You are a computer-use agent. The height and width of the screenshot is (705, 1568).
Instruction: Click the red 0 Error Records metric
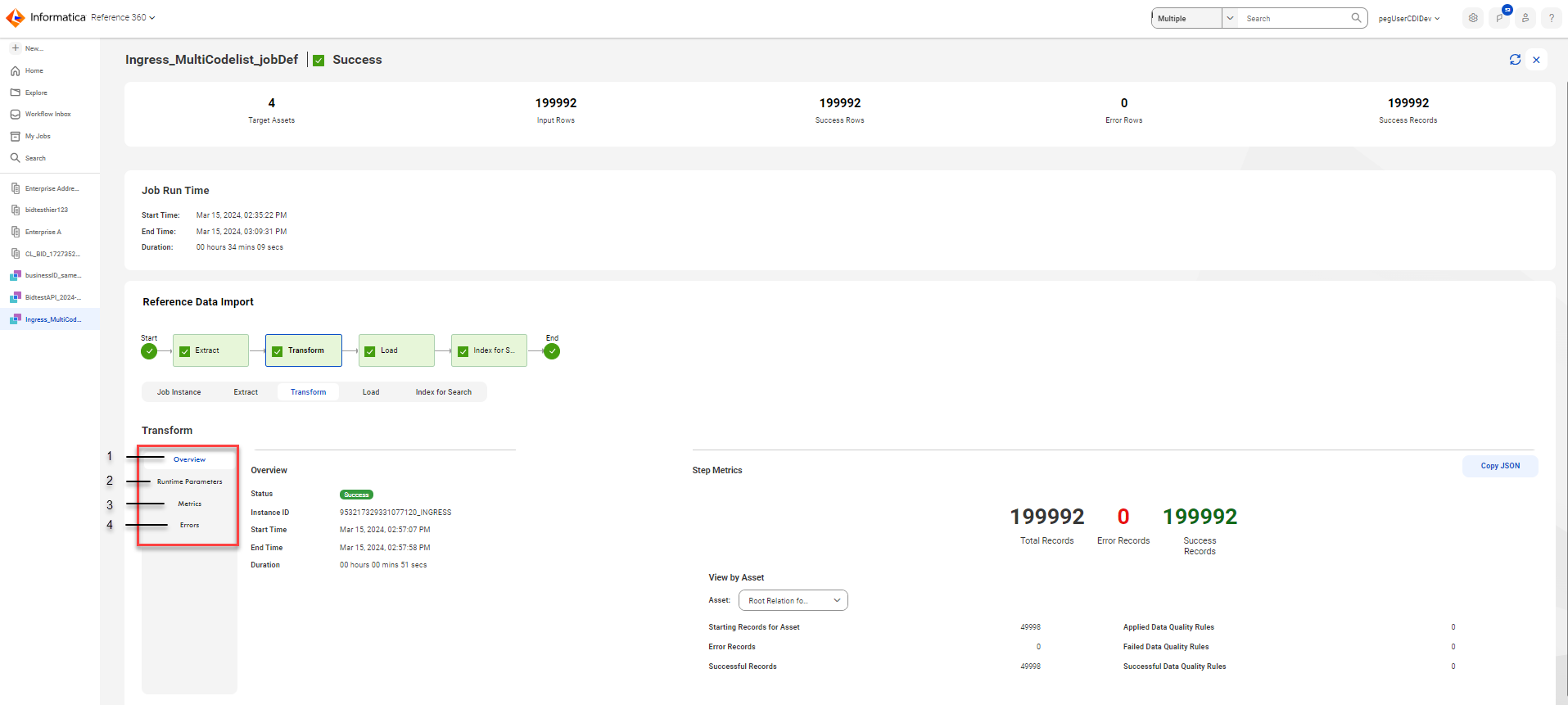[1123, 517]
